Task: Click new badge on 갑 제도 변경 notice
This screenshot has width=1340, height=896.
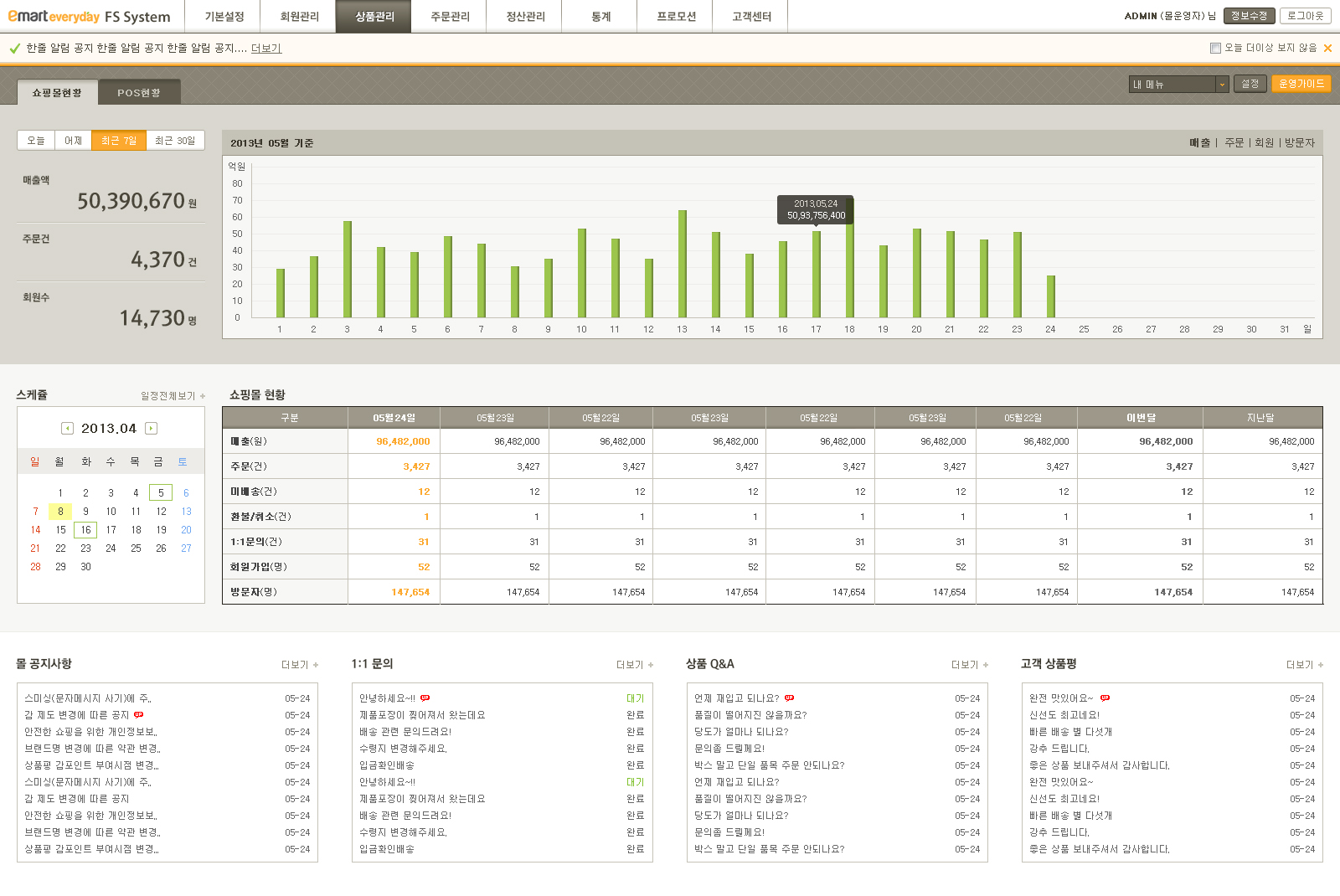Action: pyautogui.click(x=138, y=714)
